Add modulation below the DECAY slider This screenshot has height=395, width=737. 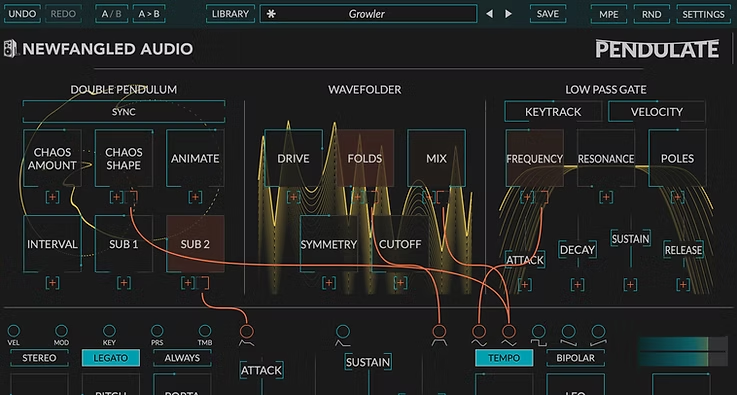(577, 284)
